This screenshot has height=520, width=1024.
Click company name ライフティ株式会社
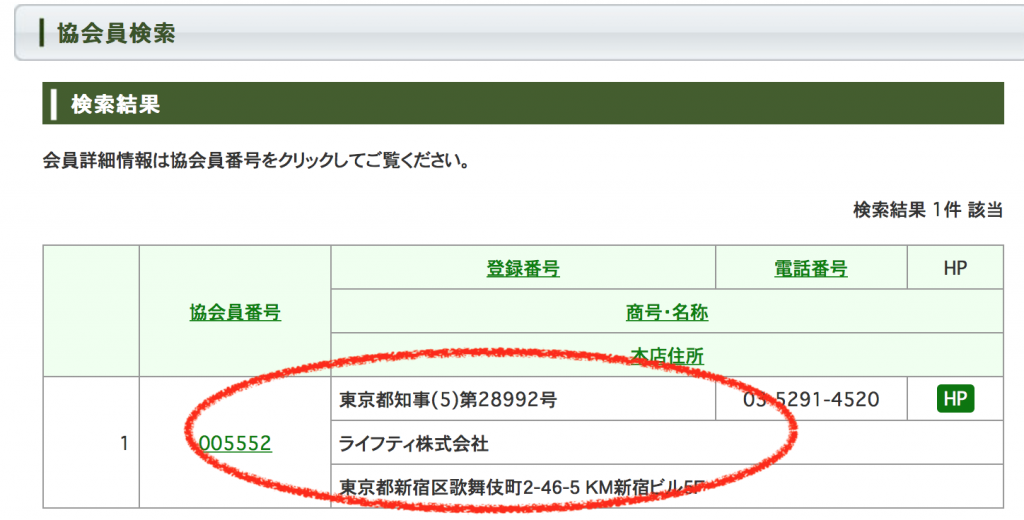[415, 443]
